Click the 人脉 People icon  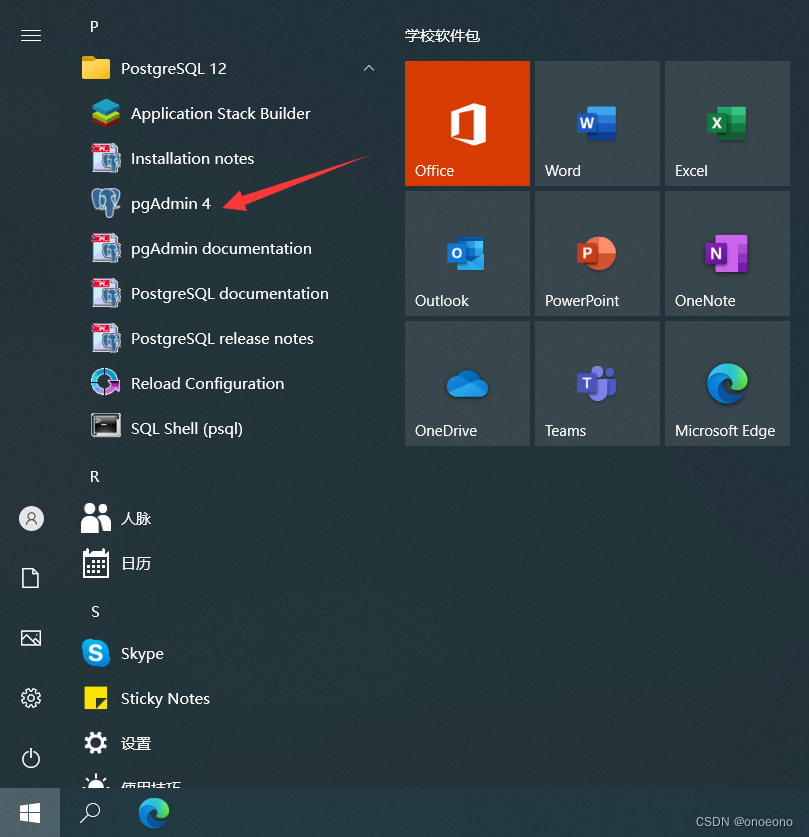tap(96, 518)
